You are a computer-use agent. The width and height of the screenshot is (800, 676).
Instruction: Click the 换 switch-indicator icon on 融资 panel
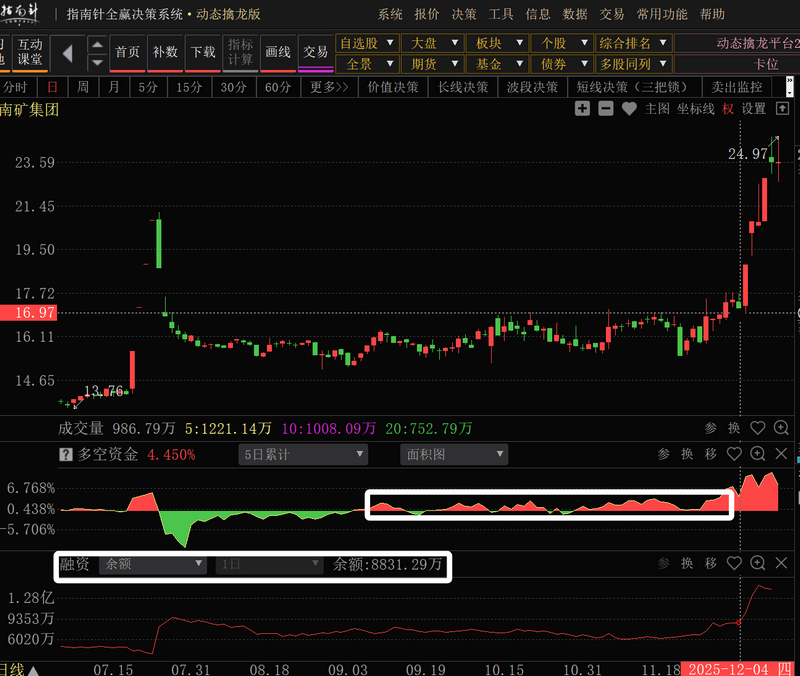(x=688, y=564)
